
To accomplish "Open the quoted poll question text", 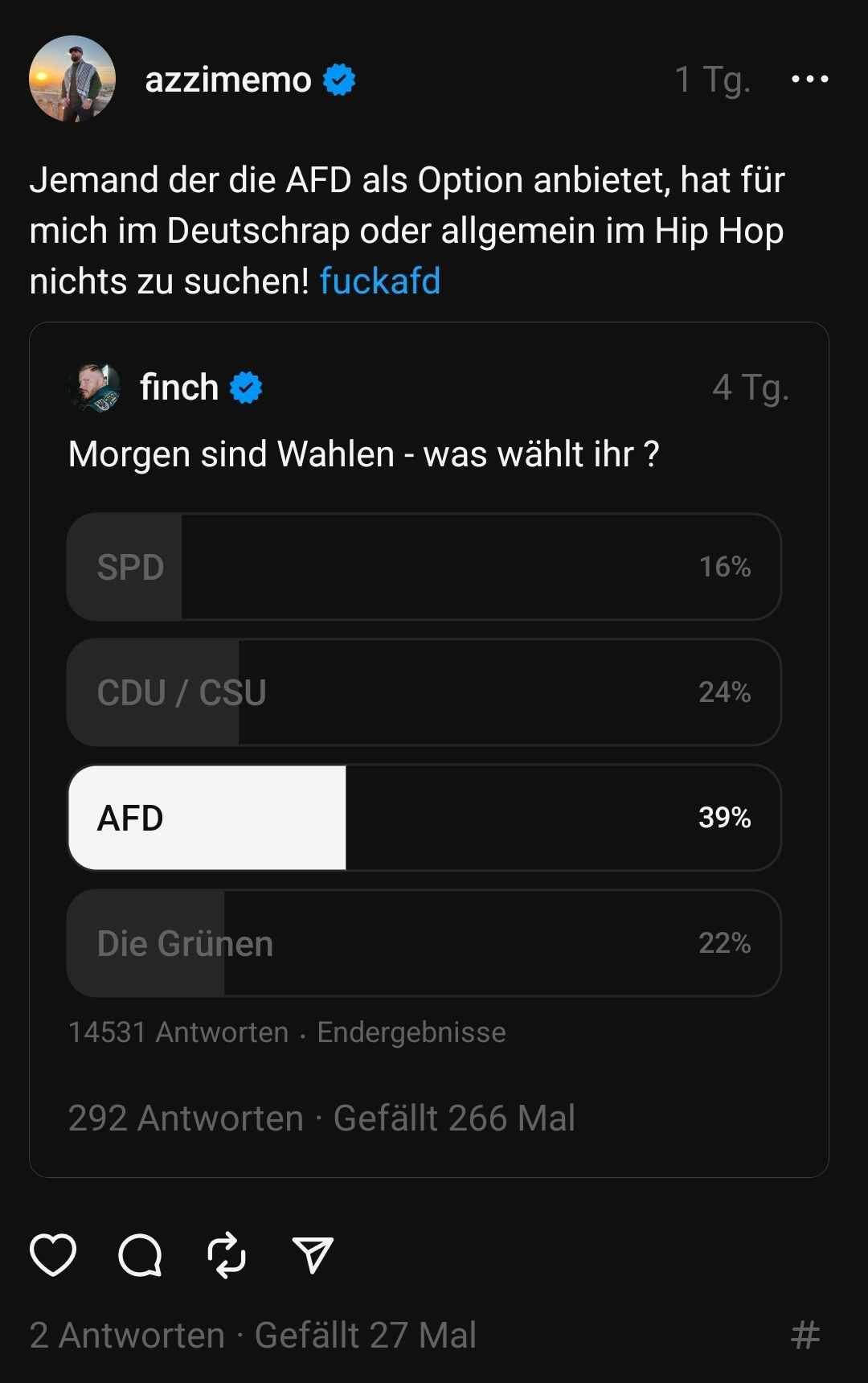I will (363, 454).
